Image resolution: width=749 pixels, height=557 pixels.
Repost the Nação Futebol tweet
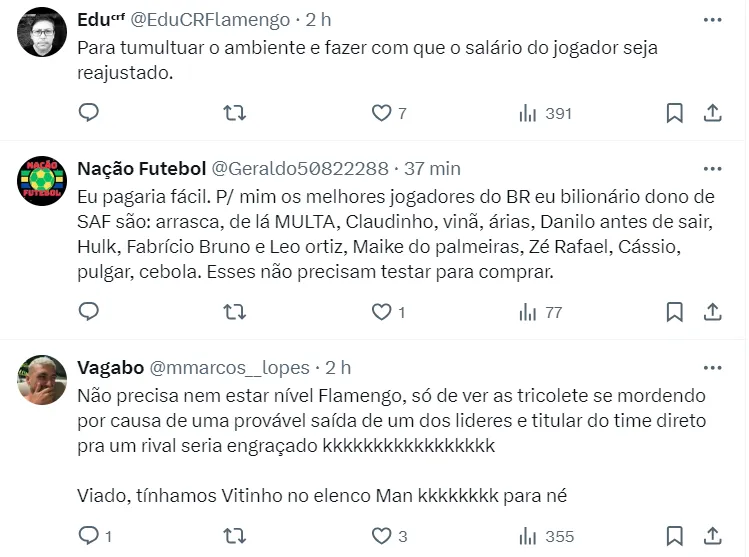tap(234, 312)
